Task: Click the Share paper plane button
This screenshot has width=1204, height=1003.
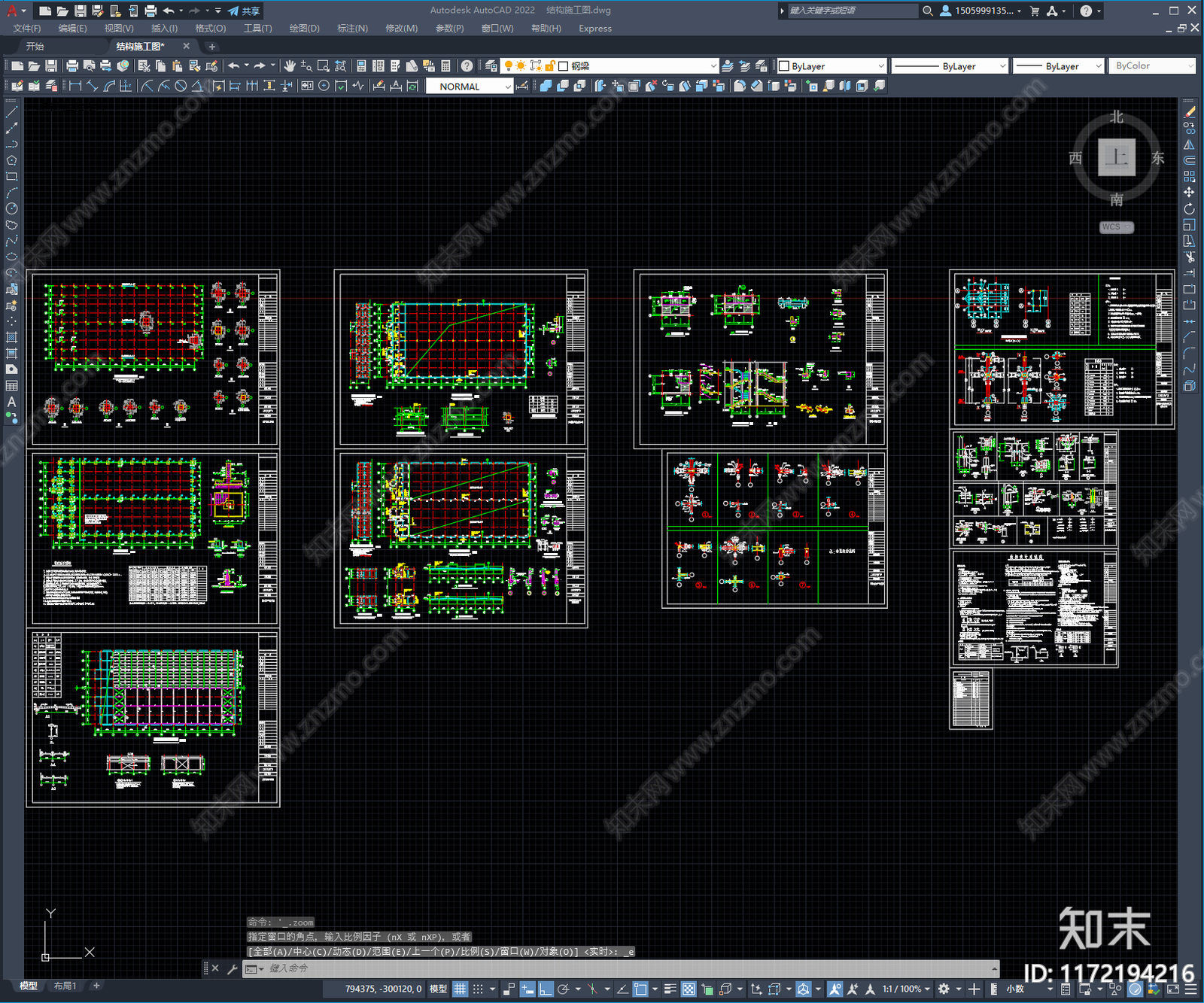Action: point(244,11)
